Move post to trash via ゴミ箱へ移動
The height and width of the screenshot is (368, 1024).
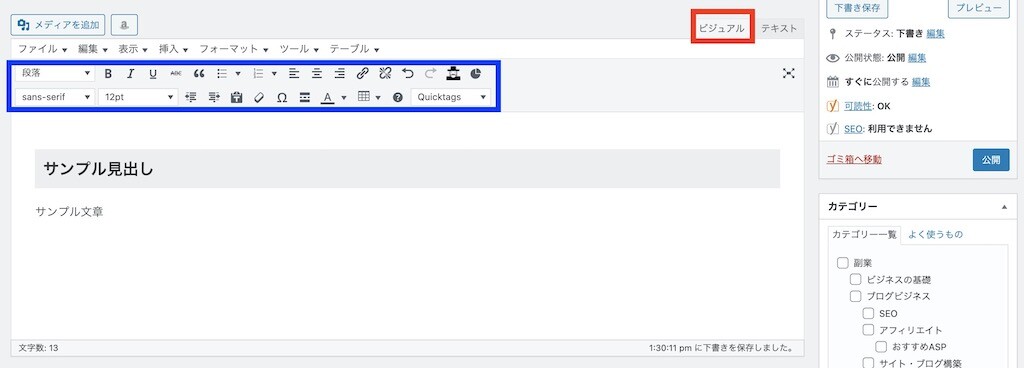(854, 159)
